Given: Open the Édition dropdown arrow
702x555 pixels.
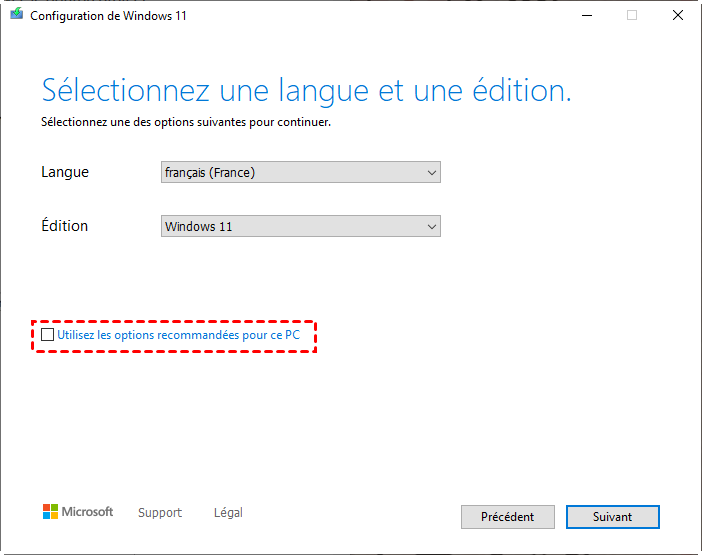Looking at the screenshot, I should [x=432, y=227].
